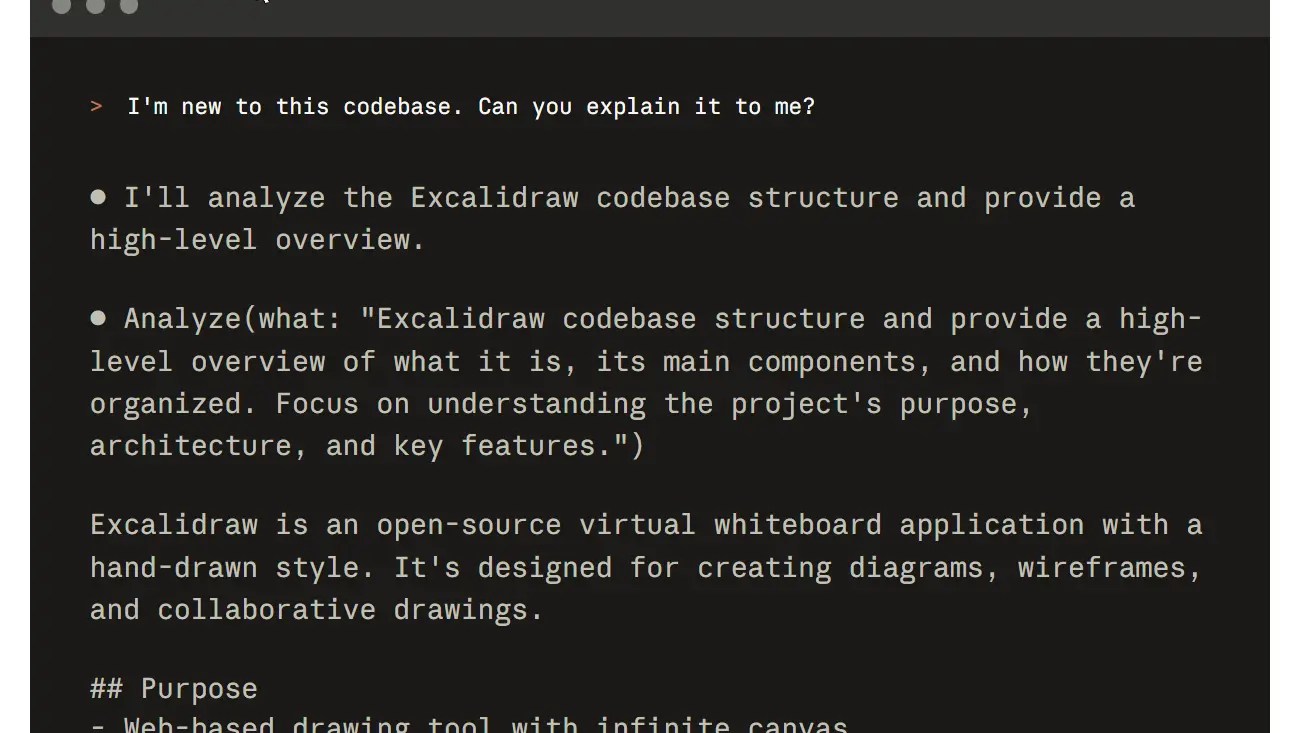This screenshot has height=733, width=1304.
Task: Click the orange prompt caret symbol
Action: tap(96, 107)
